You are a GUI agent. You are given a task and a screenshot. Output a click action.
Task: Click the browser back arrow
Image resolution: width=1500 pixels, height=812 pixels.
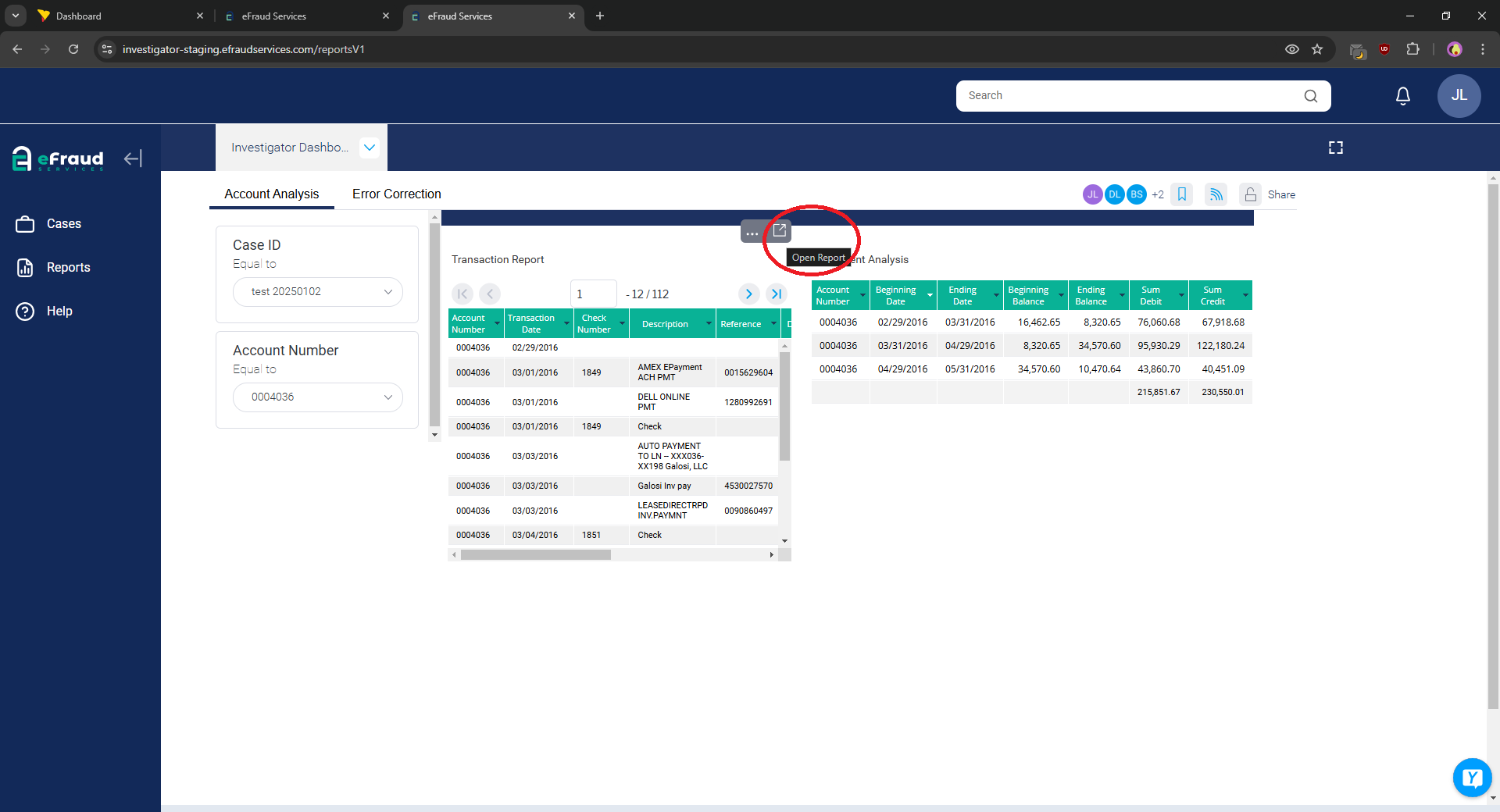coord(17,49)
